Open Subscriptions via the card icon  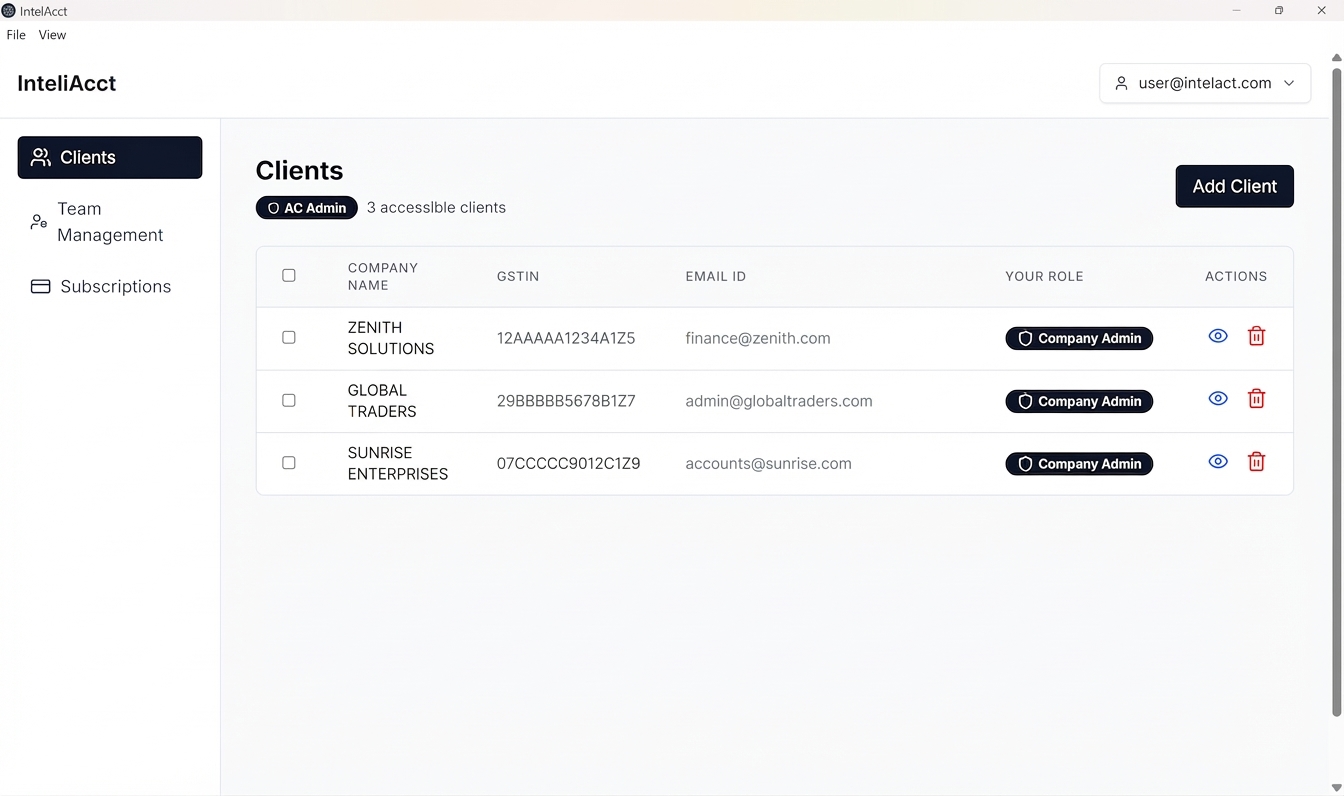point(40,286)
